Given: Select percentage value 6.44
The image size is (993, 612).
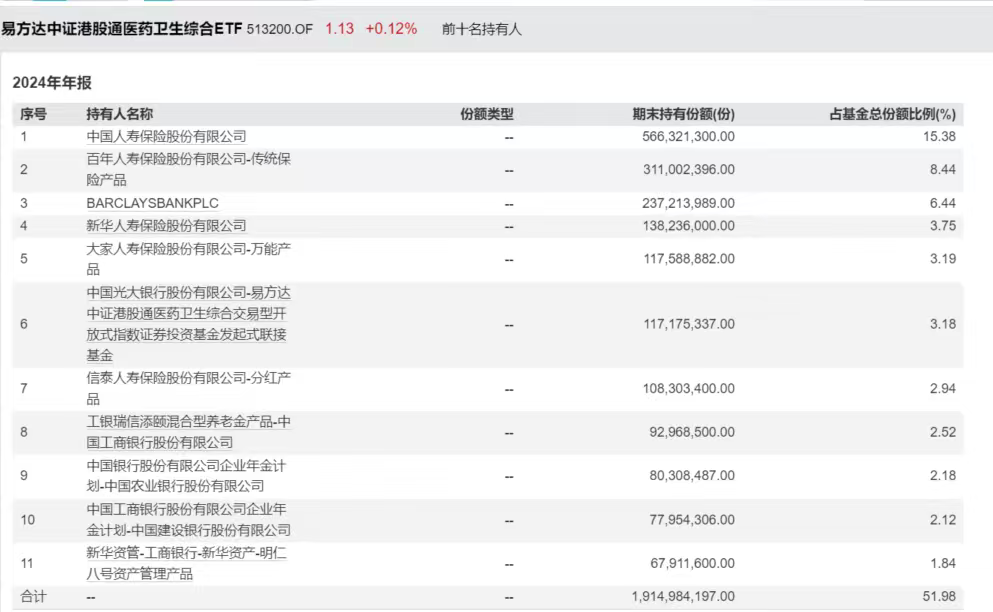Looking at the screenshot, I should coord(943,203).
